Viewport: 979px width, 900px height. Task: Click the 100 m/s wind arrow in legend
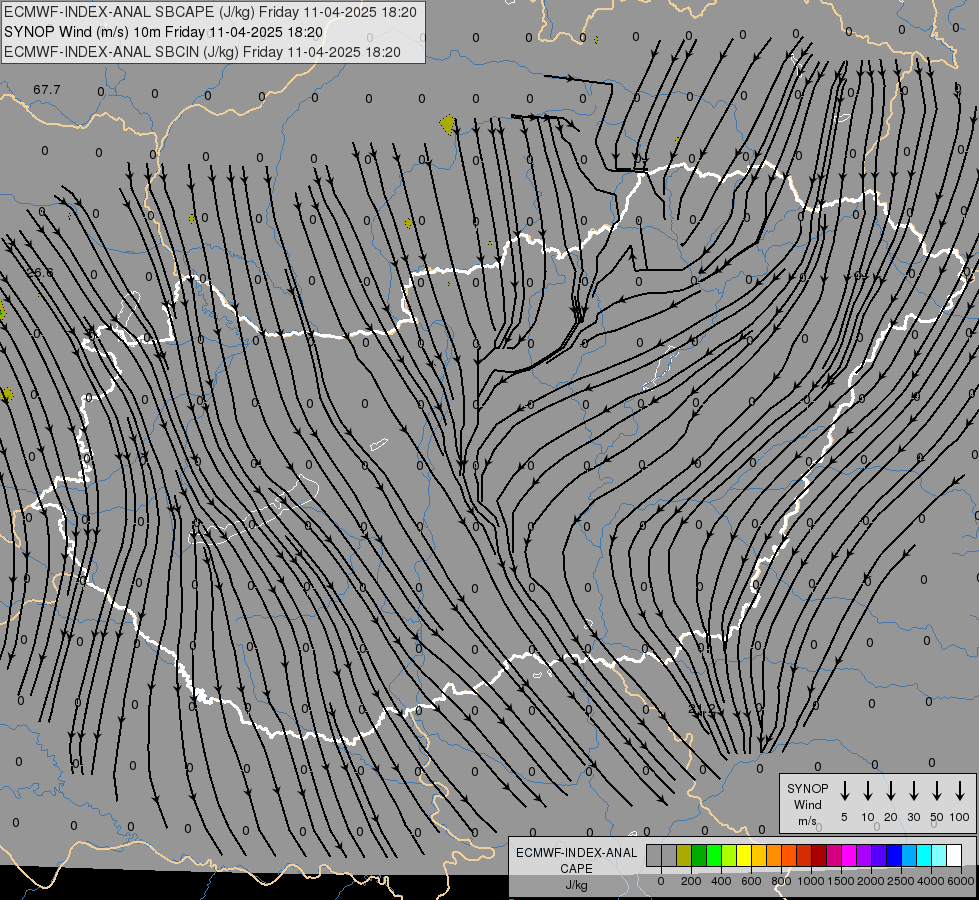[x=960, y=791]
